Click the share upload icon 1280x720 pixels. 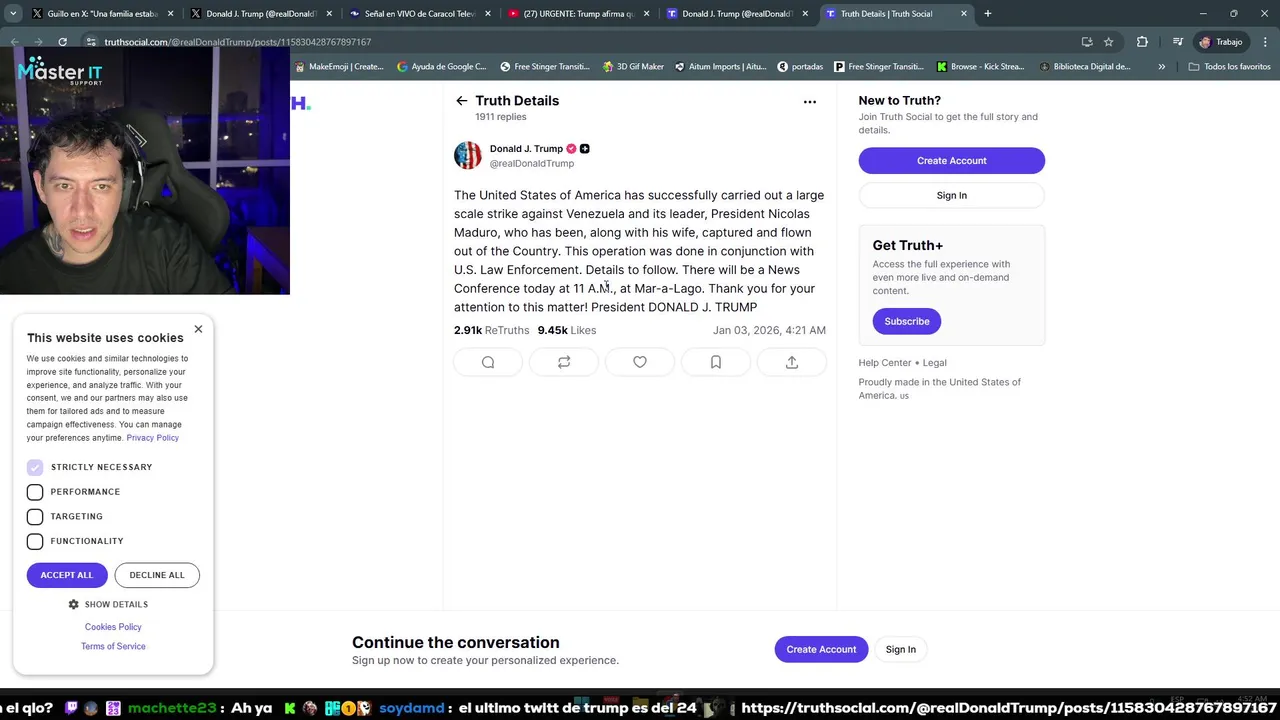click(792, 362)
